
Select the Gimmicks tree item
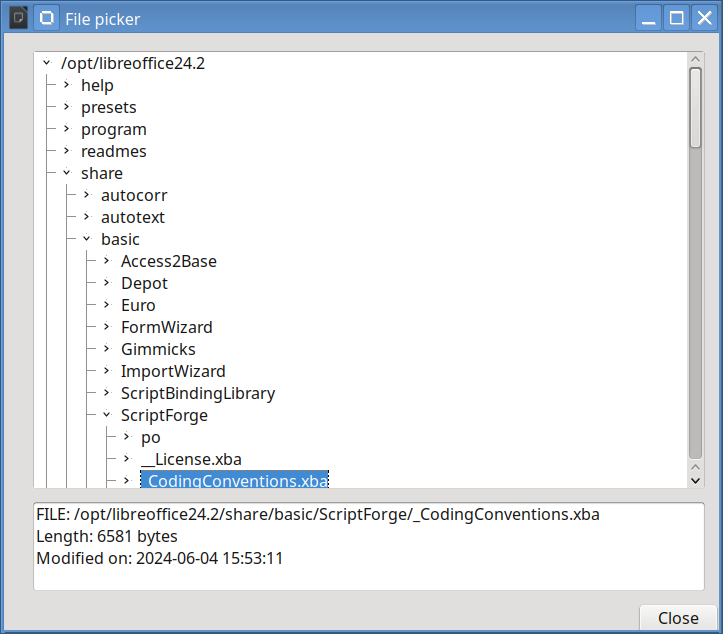[158, 350]
